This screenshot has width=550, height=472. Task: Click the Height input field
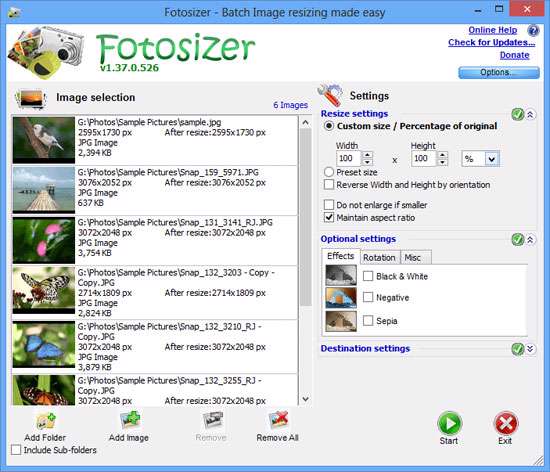[424, 159]
